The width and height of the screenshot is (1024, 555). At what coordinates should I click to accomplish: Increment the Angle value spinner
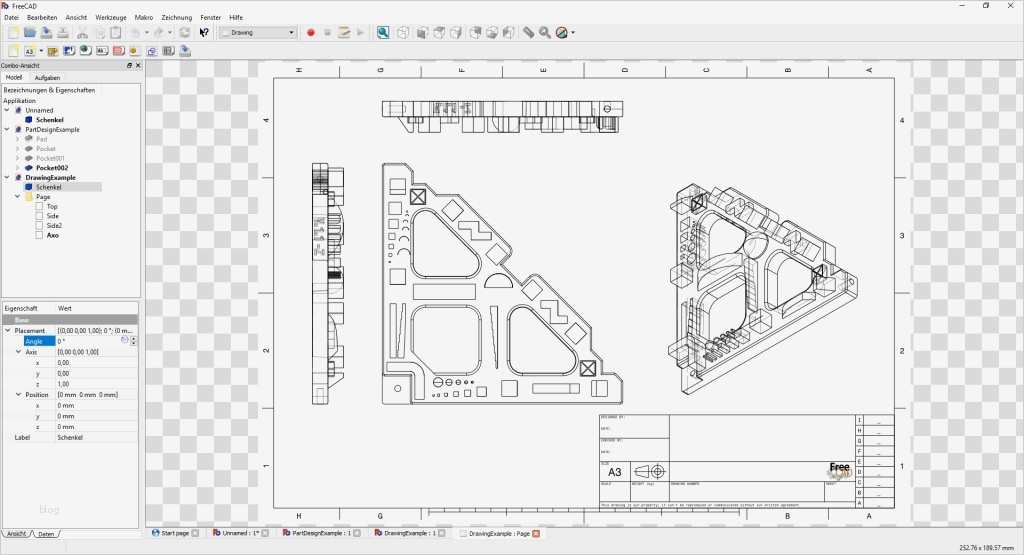pos(134,338)
